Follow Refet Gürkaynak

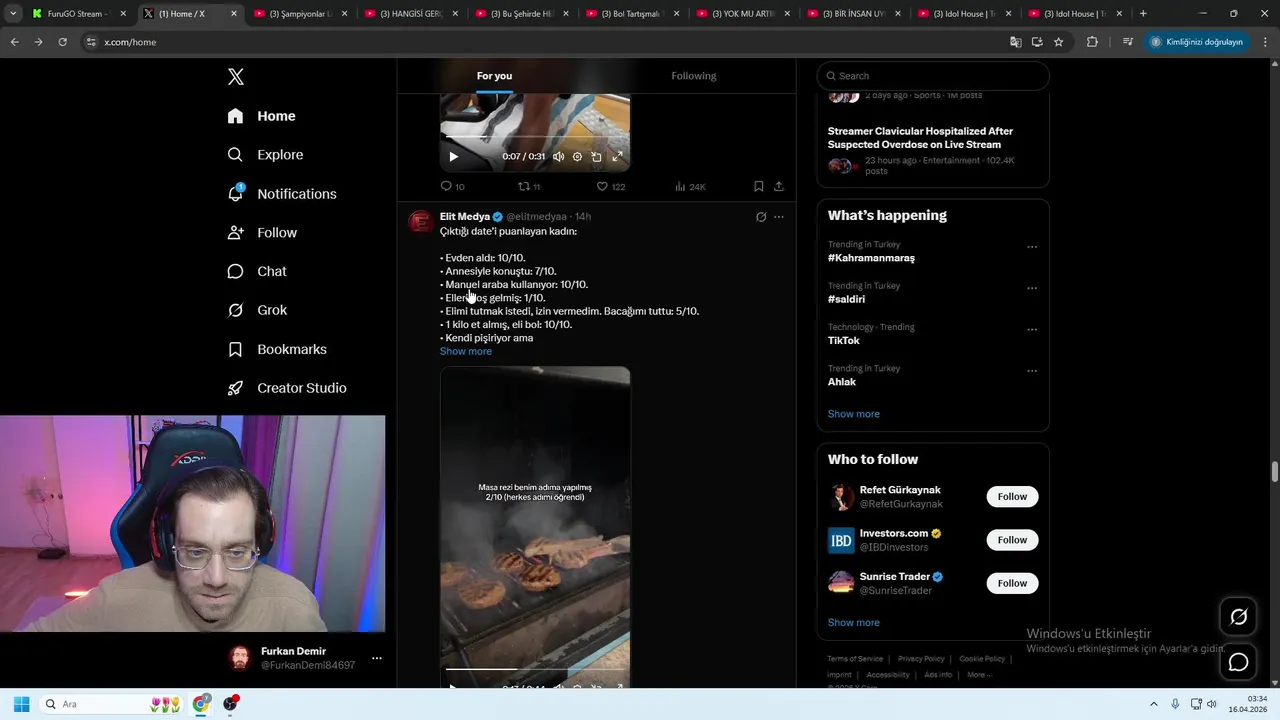click(1012, 497)
